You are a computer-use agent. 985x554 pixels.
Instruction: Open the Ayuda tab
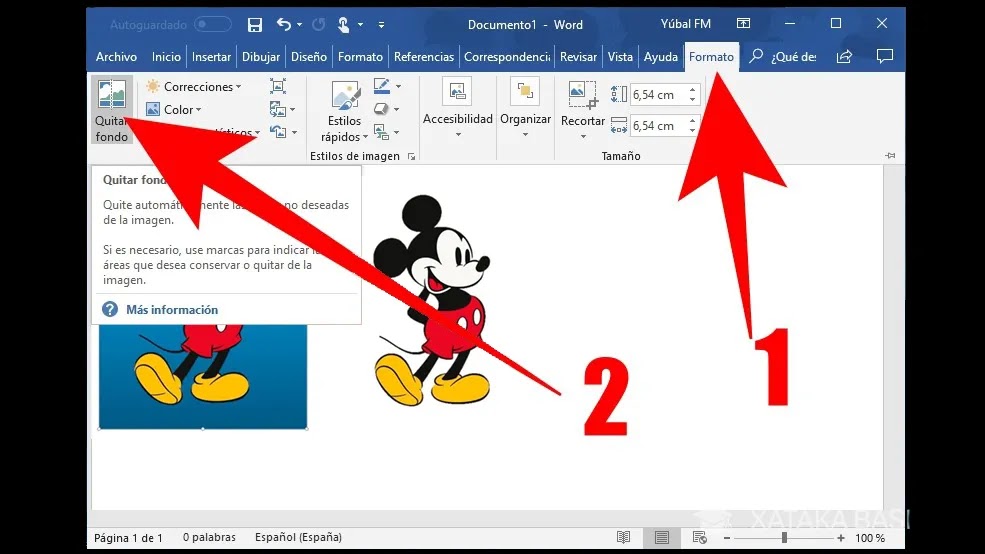(x=660, y=57)
